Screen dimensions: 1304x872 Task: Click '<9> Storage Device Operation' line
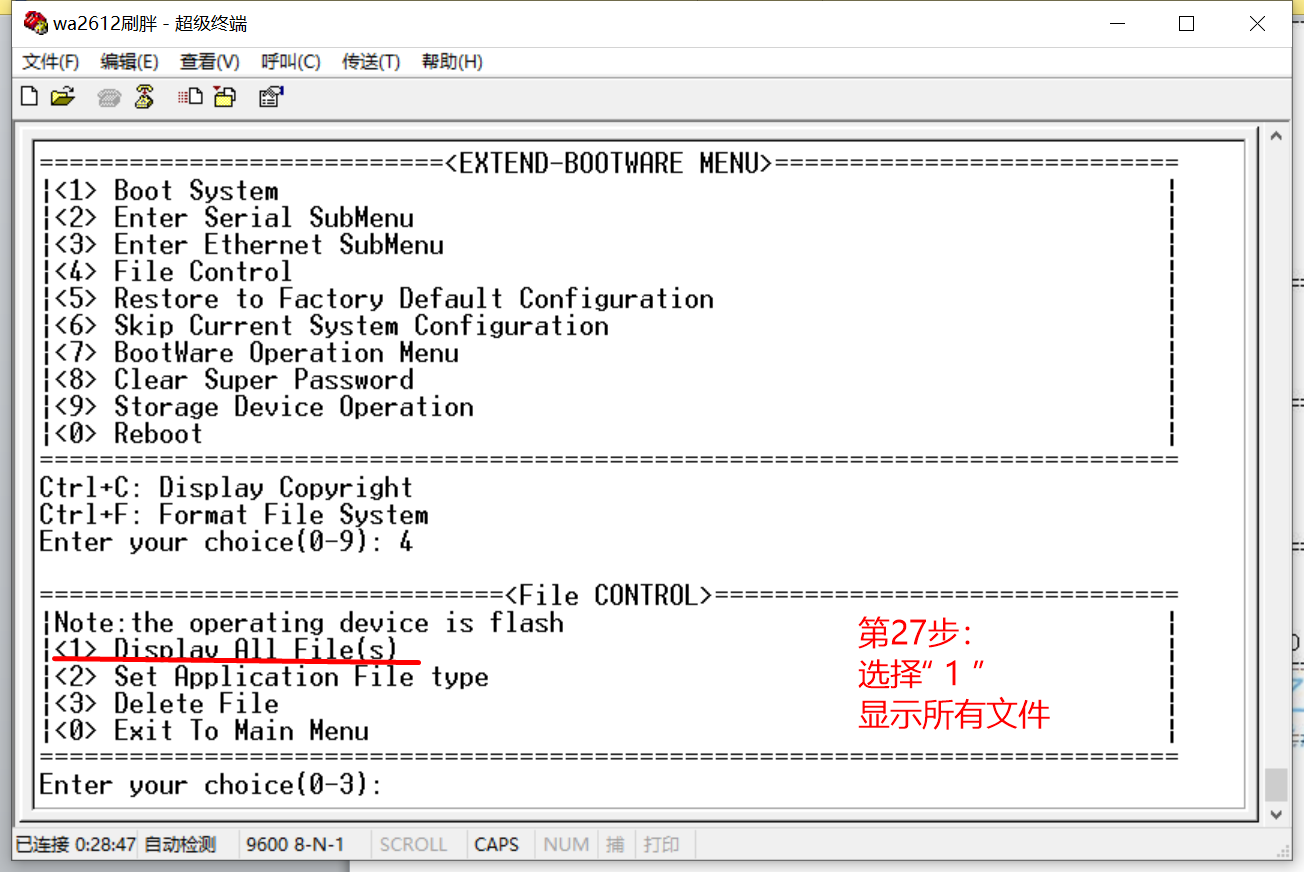264,407
